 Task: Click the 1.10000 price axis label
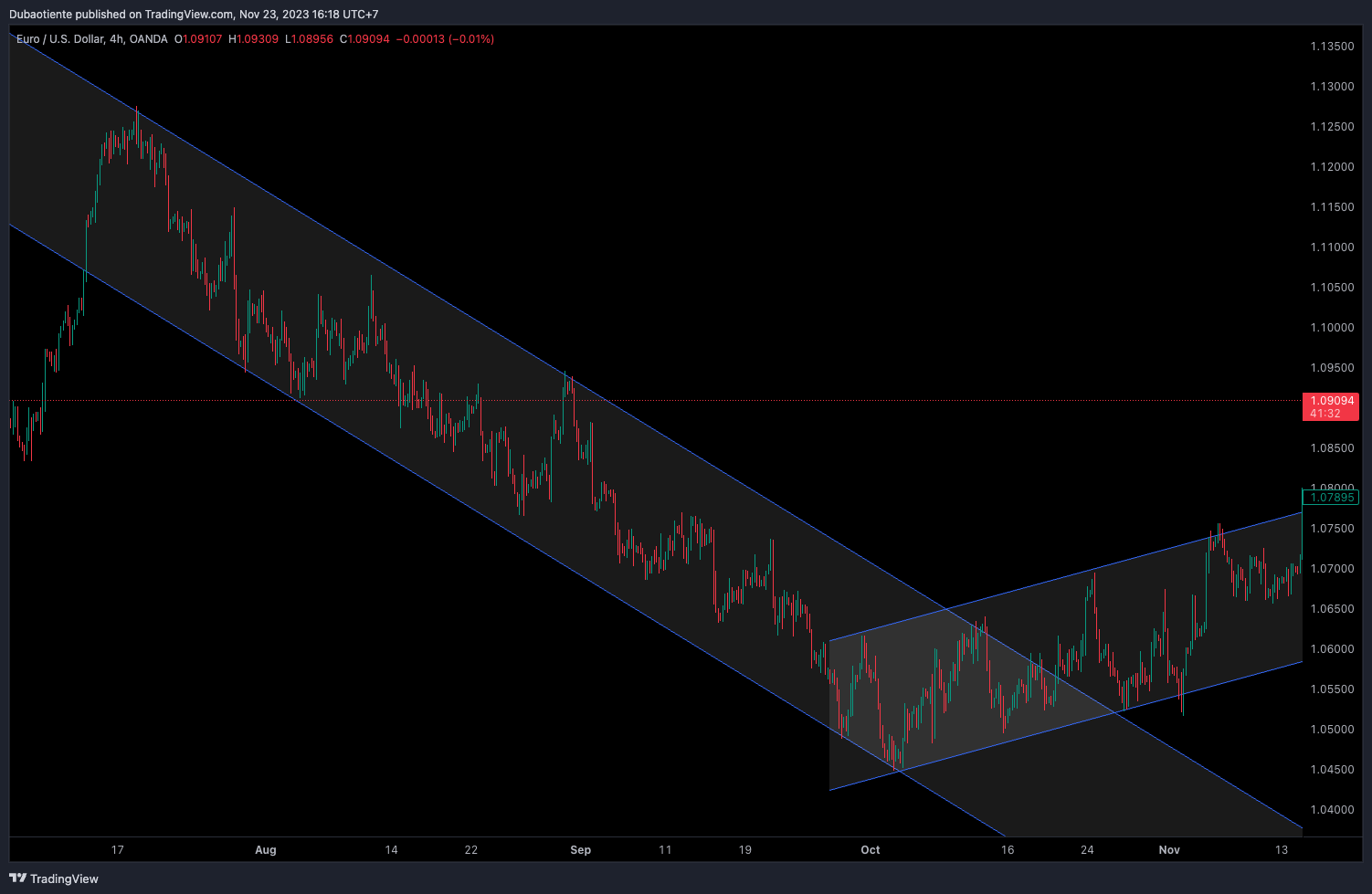click(1332, 328)
